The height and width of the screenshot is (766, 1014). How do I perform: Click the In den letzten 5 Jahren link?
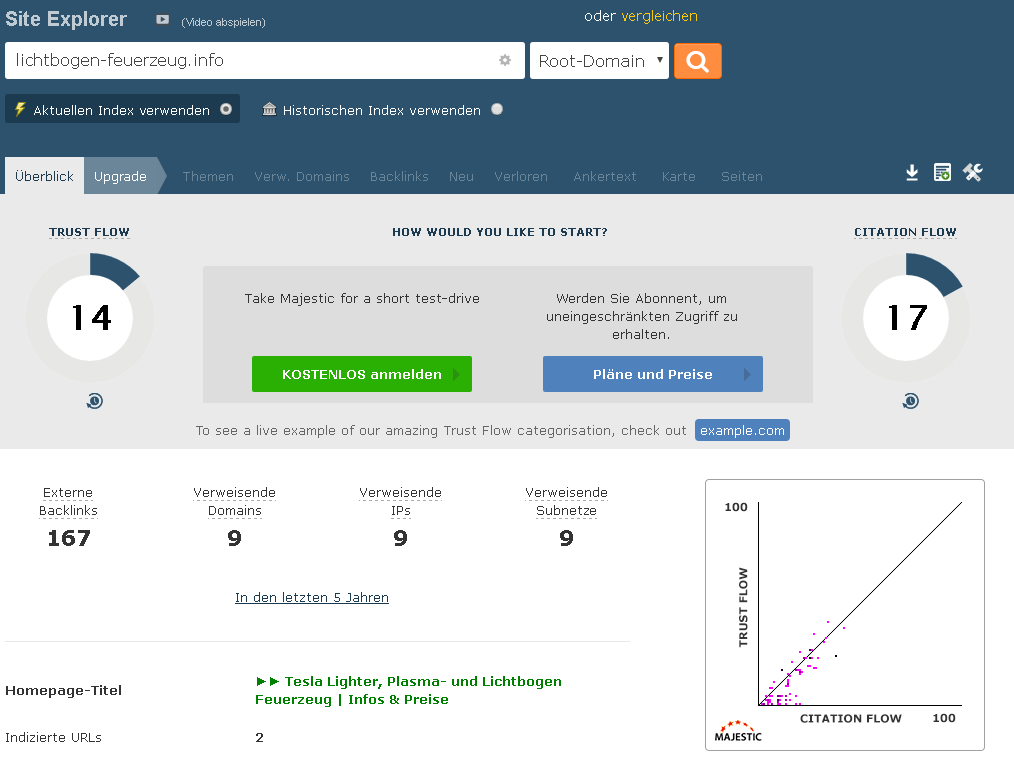pyautogui.click(x=312, y=597)
